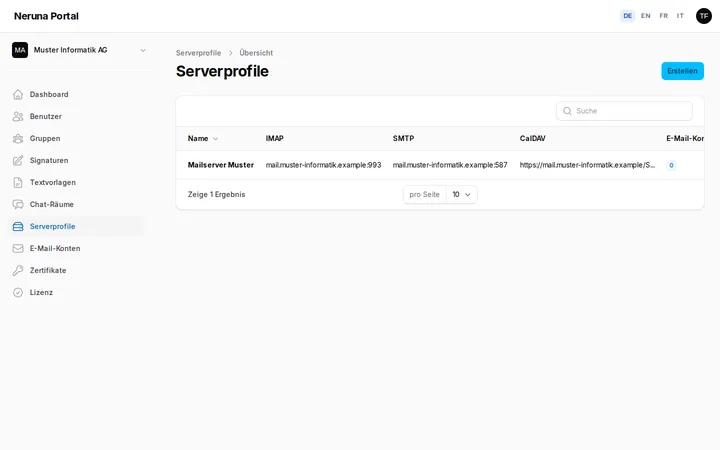This screenshot has width=720, height=450.
Task: Click the CalDAV https URL cell
Action: click(x=587, y=165)
